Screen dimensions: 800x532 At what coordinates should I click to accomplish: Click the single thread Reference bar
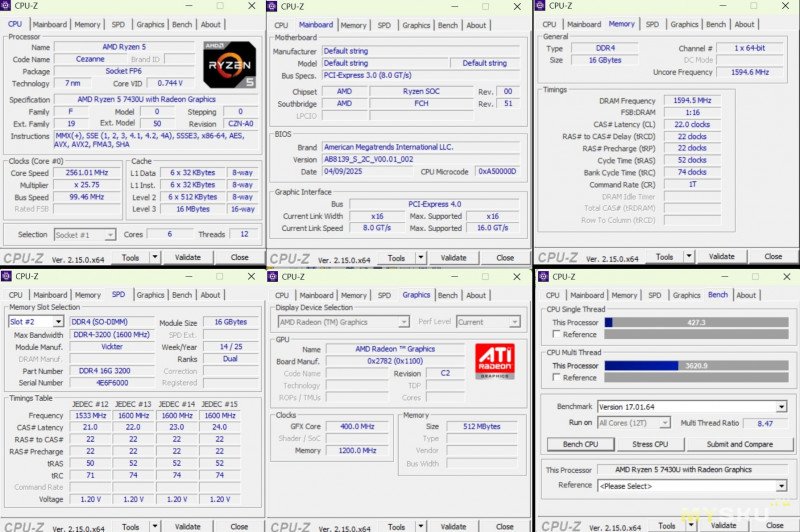point(696,334)
